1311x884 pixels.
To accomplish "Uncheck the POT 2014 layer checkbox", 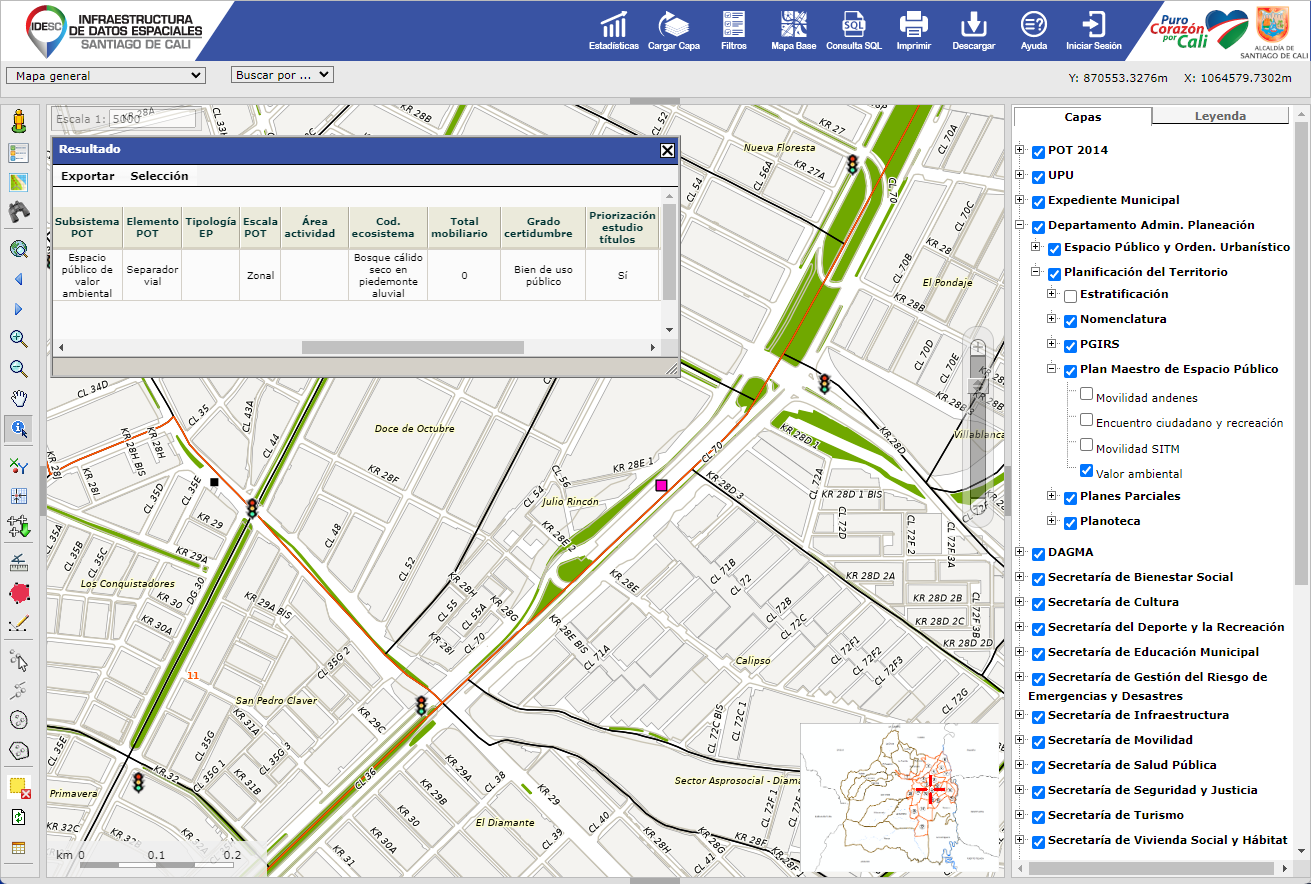I will click(1038, 152).
